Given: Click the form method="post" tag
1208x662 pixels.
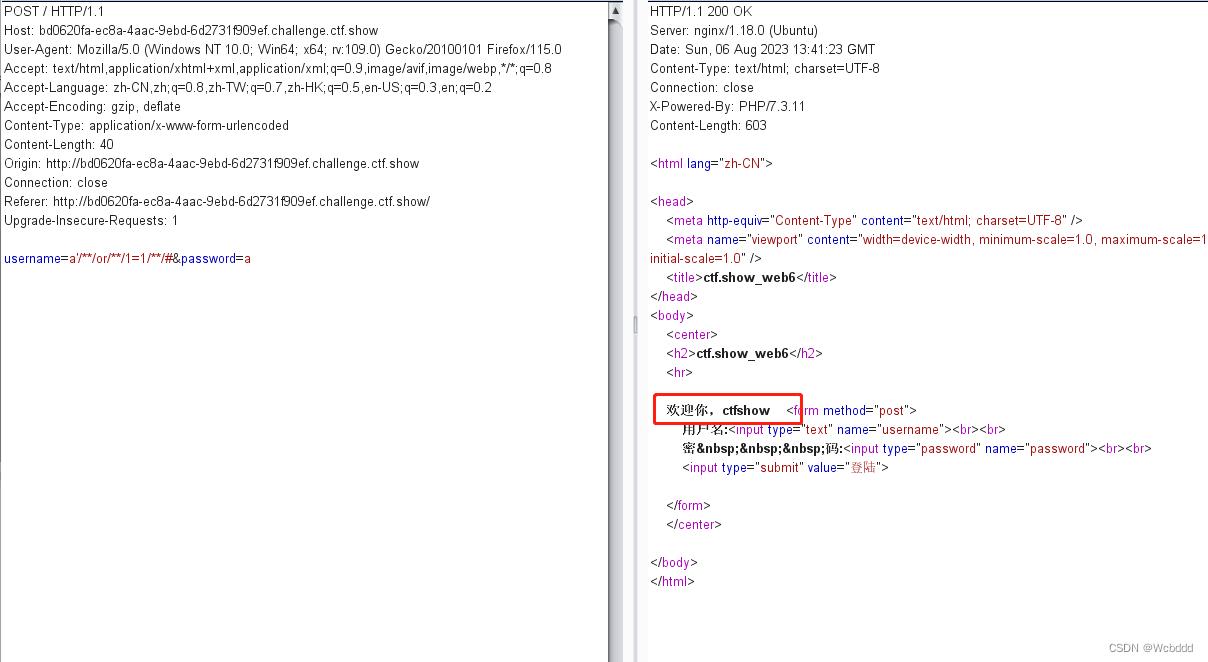Looking at the screenshot, I should coord(851,410).
